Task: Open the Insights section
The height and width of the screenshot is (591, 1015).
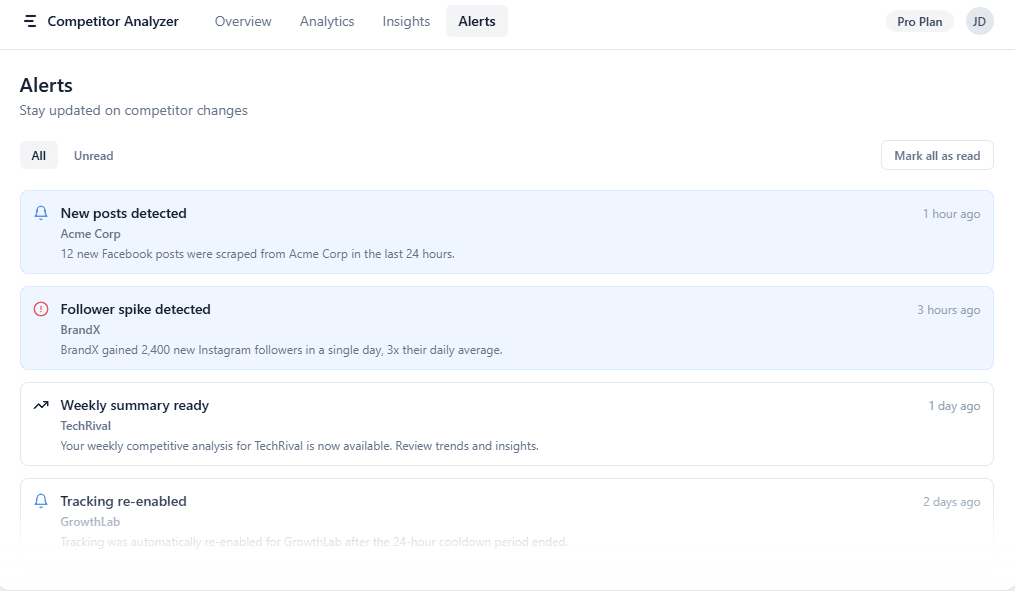Action: point(405,20)
